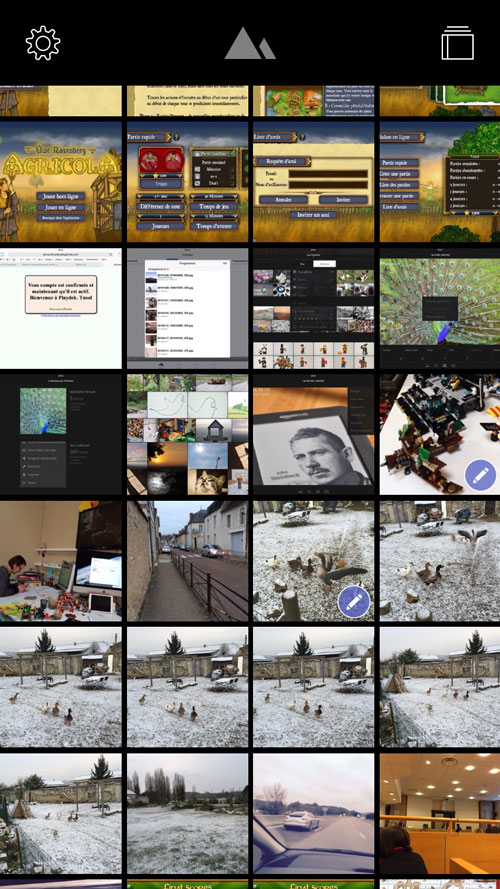Select the Agricola quick game setup screenshot
500x889 pixels.
pyautogui.click(x=187, y=181)
